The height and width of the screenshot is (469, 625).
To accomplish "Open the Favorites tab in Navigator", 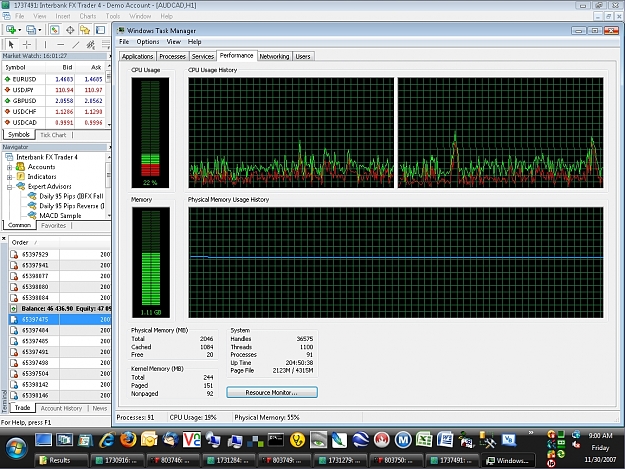I will click(x=53, y=226).
